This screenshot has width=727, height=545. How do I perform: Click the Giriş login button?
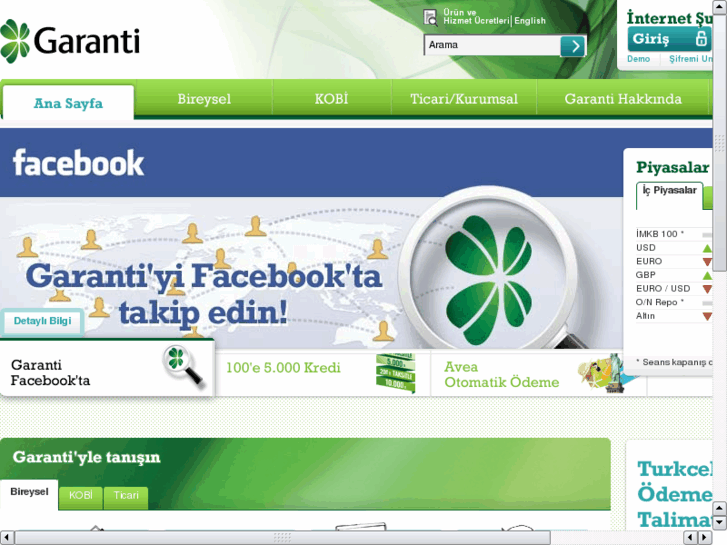(x=669, y=38)
